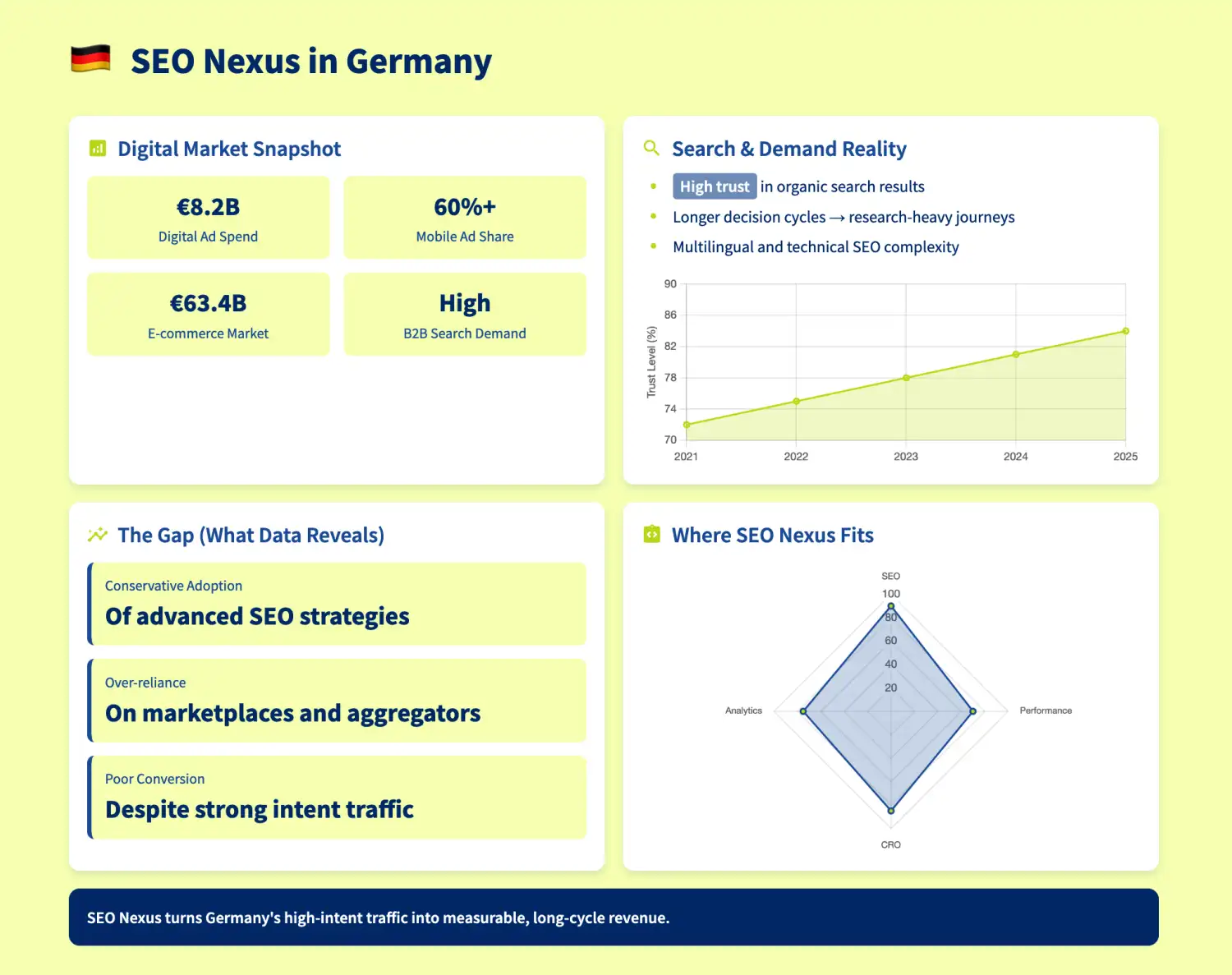Expand the Over-reliance on marketplaces card
Viewport: 1232px width, 975px height.
(x=336, y=701)
